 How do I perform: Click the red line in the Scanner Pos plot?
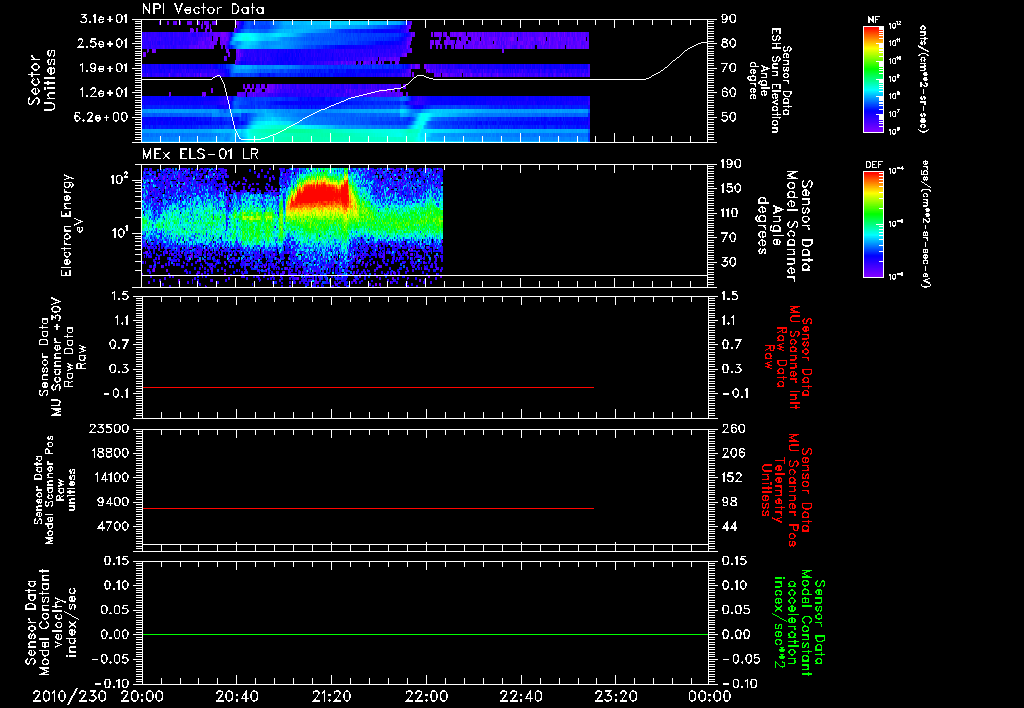click(368, 508)
